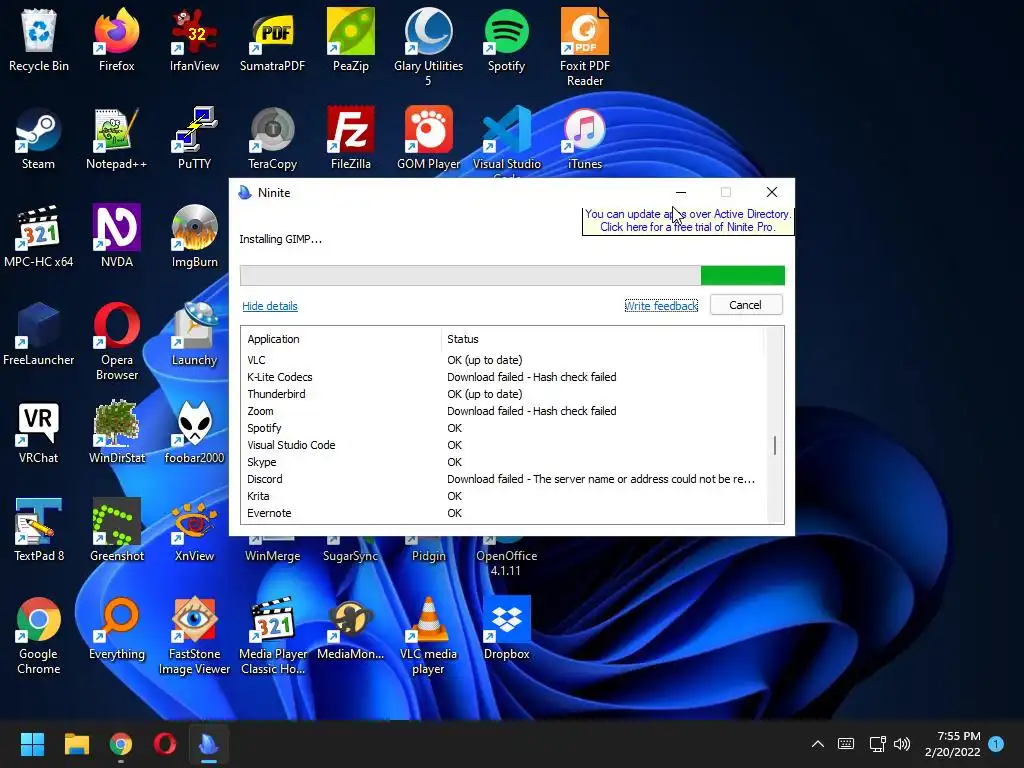The width and height of the screenshot is (1024, 768).
Task: Select the Notepad++ desktop shortcut
Action: click(x=116, y=138)
